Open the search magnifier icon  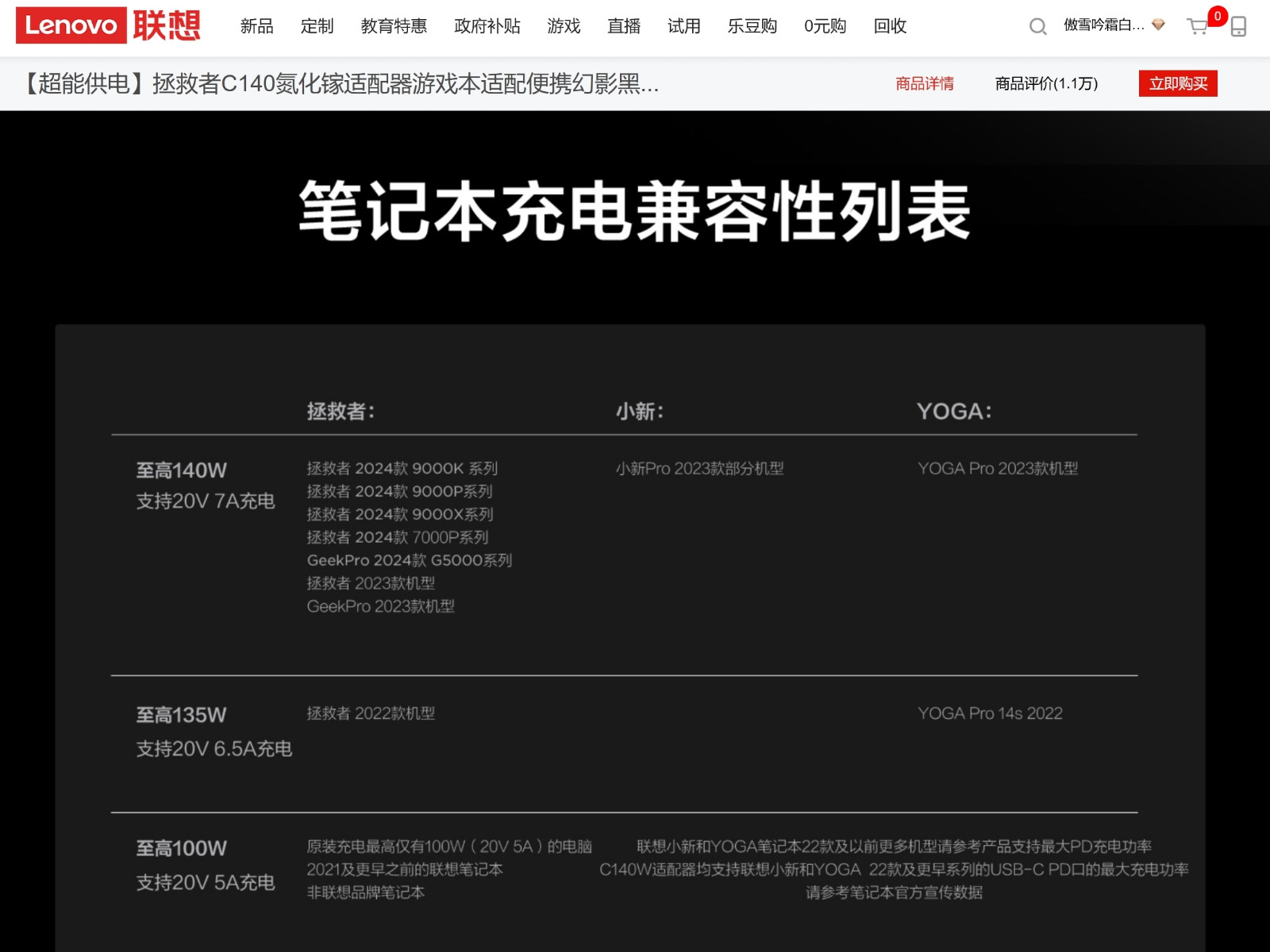[x=1037, y=27]
